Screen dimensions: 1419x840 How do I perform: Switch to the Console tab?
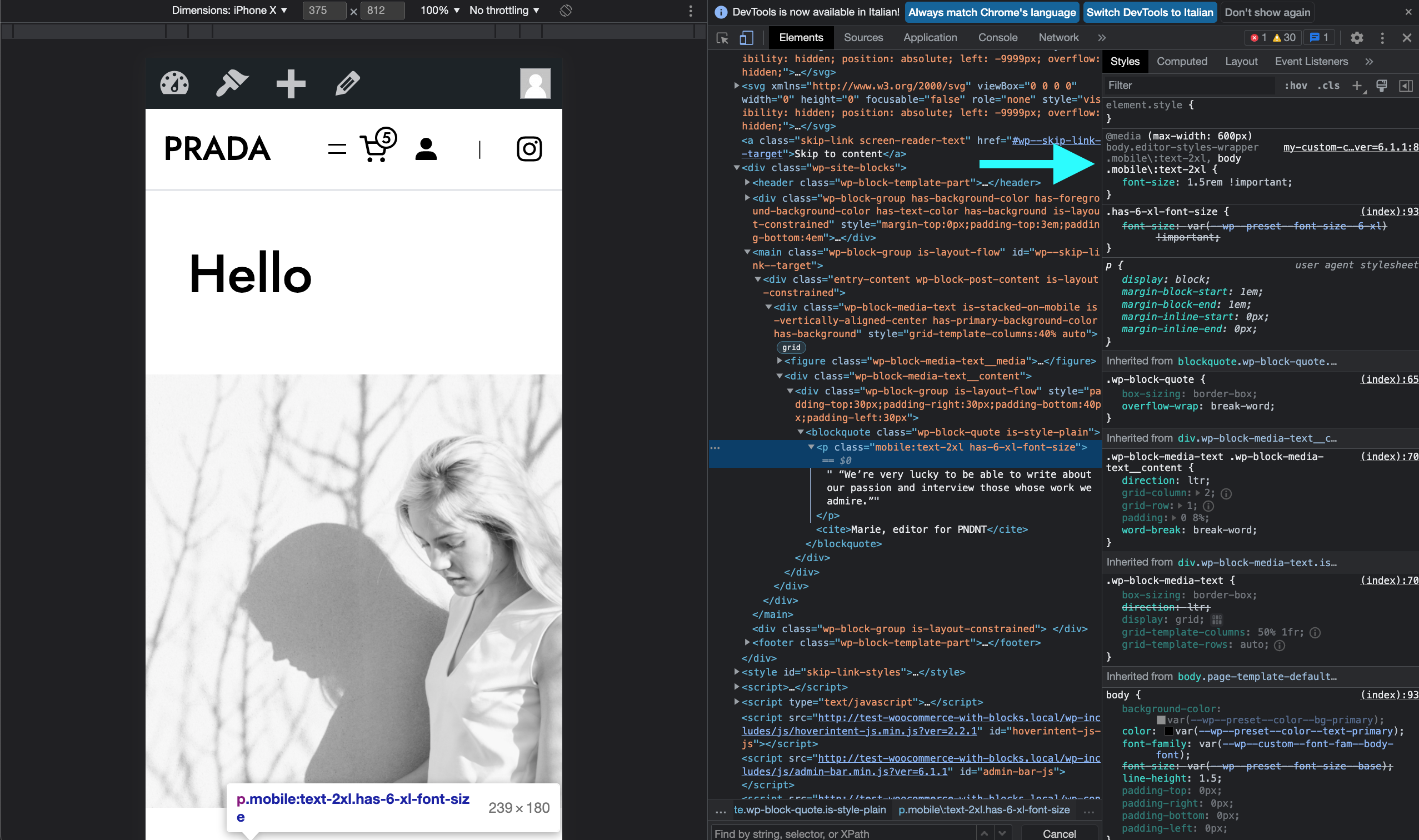(x=997, y=38)
